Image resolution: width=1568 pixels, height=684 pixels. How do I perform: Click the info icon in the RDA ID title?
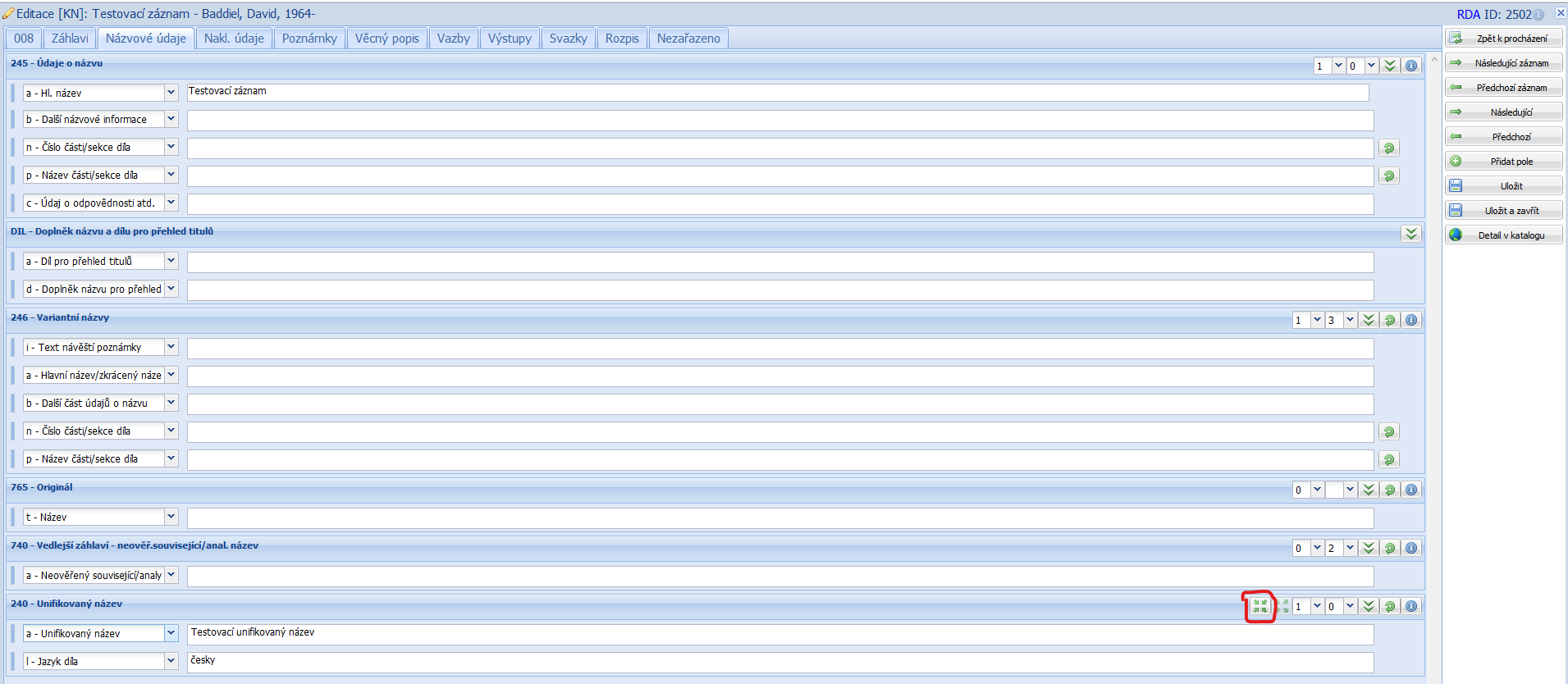pos(1538,15)
